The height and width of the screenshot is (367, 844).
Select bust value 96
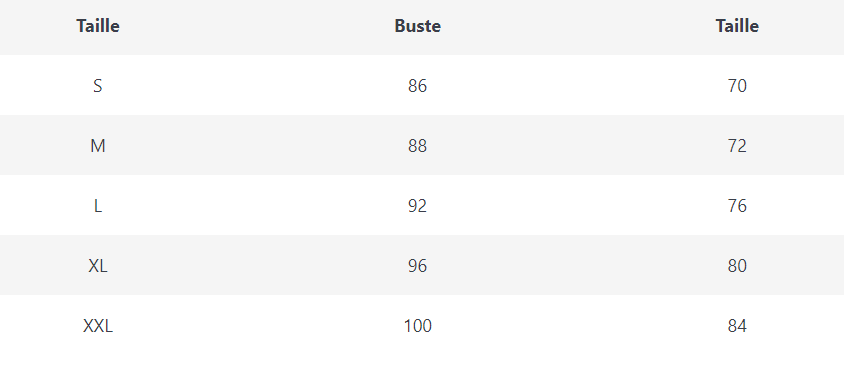[x=417, y=266]
